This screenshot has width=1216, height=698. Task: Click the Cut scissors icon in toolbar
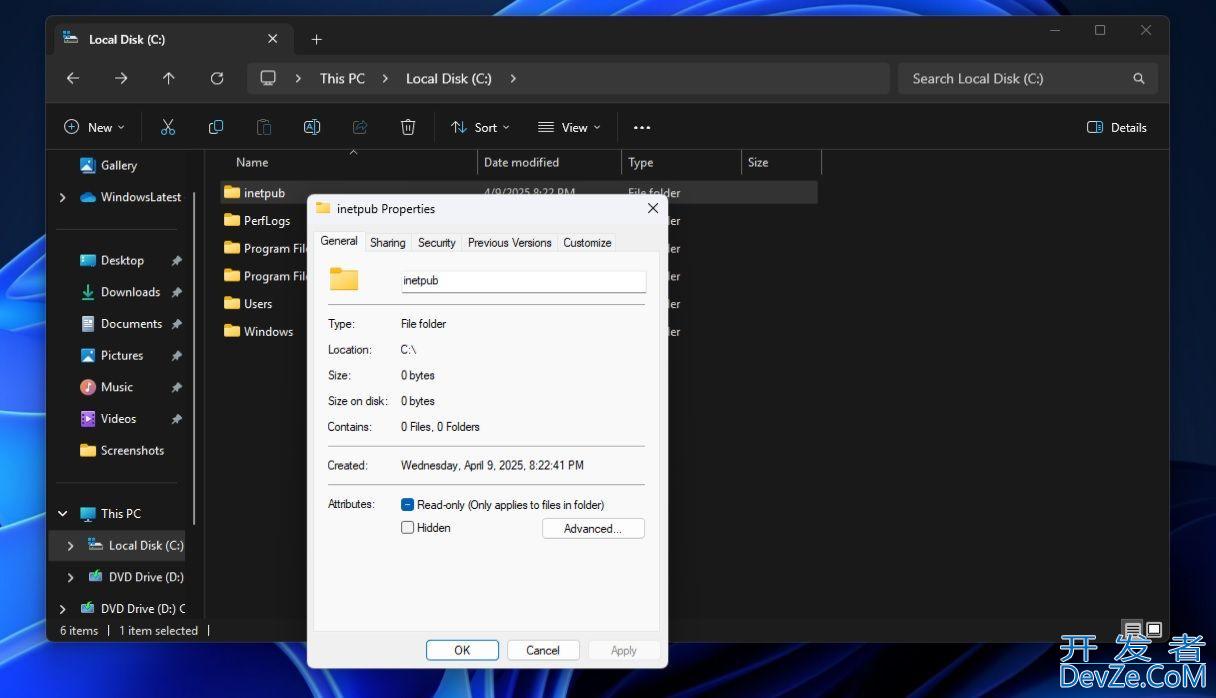pos(168,127)
